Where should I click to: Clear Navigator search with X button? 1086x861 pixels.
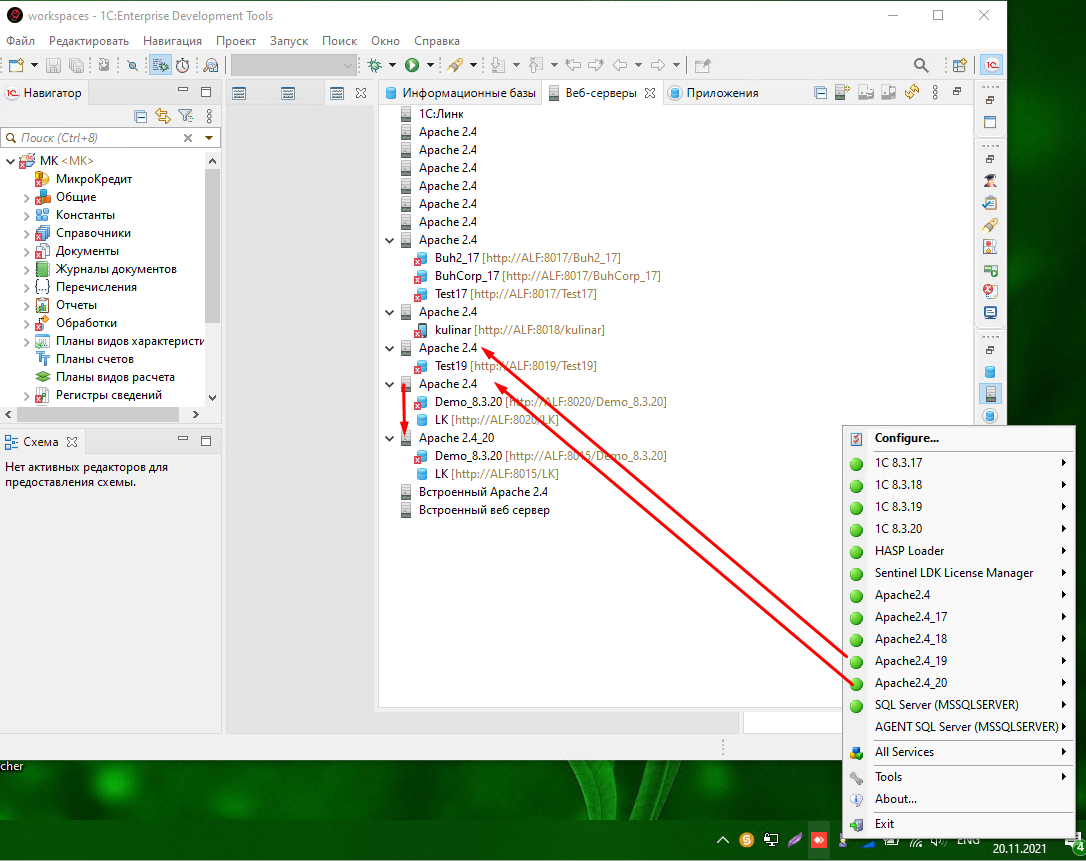(188, 138)
